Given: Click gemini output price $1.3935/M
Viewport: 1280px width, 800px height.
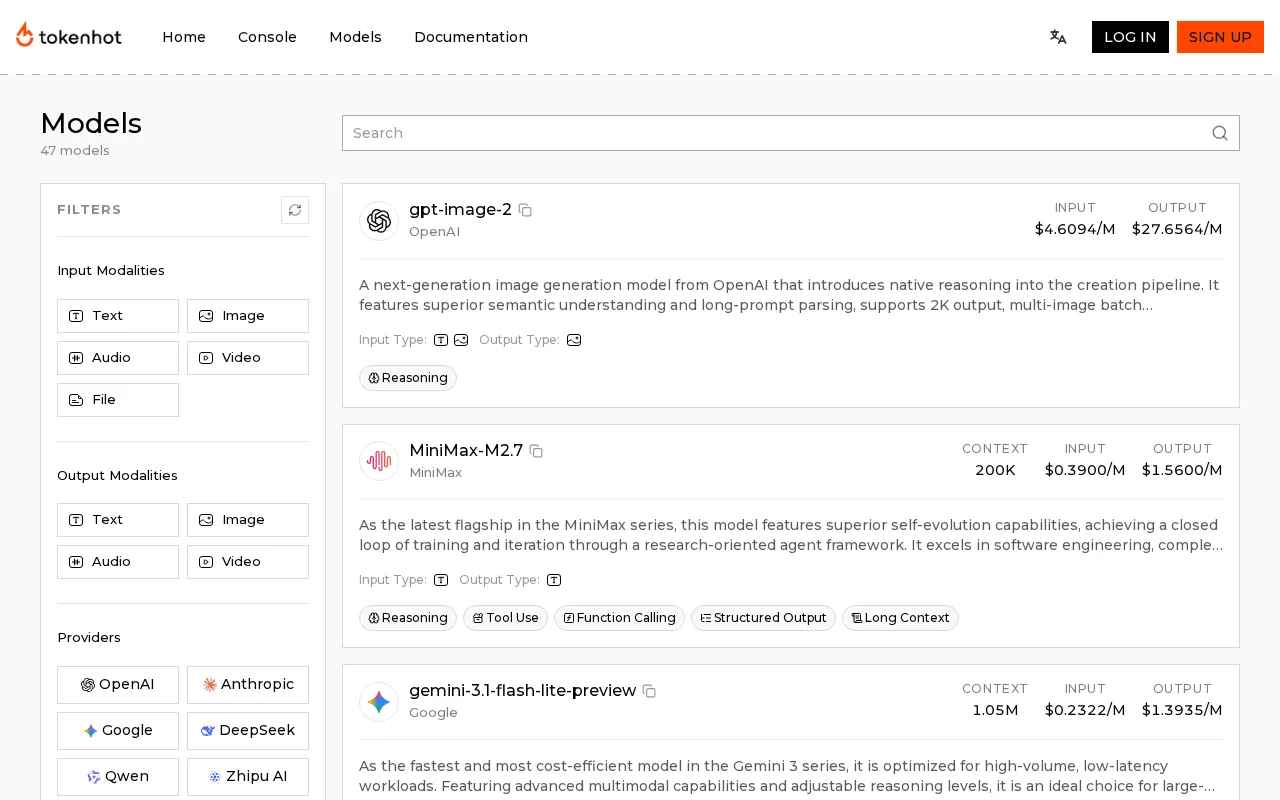Looking at the screenshot, I should tap(1182, 710).
